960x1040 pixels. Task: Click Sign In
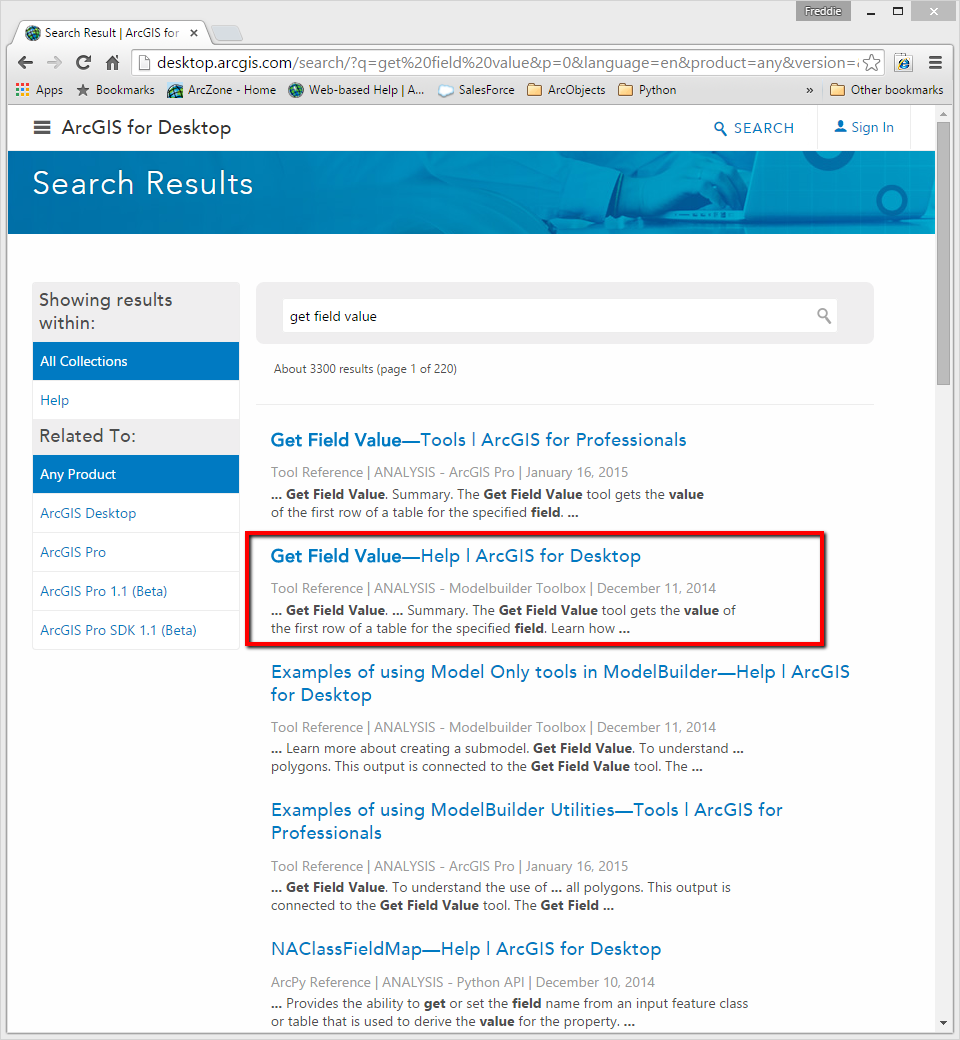coord(864,127)
